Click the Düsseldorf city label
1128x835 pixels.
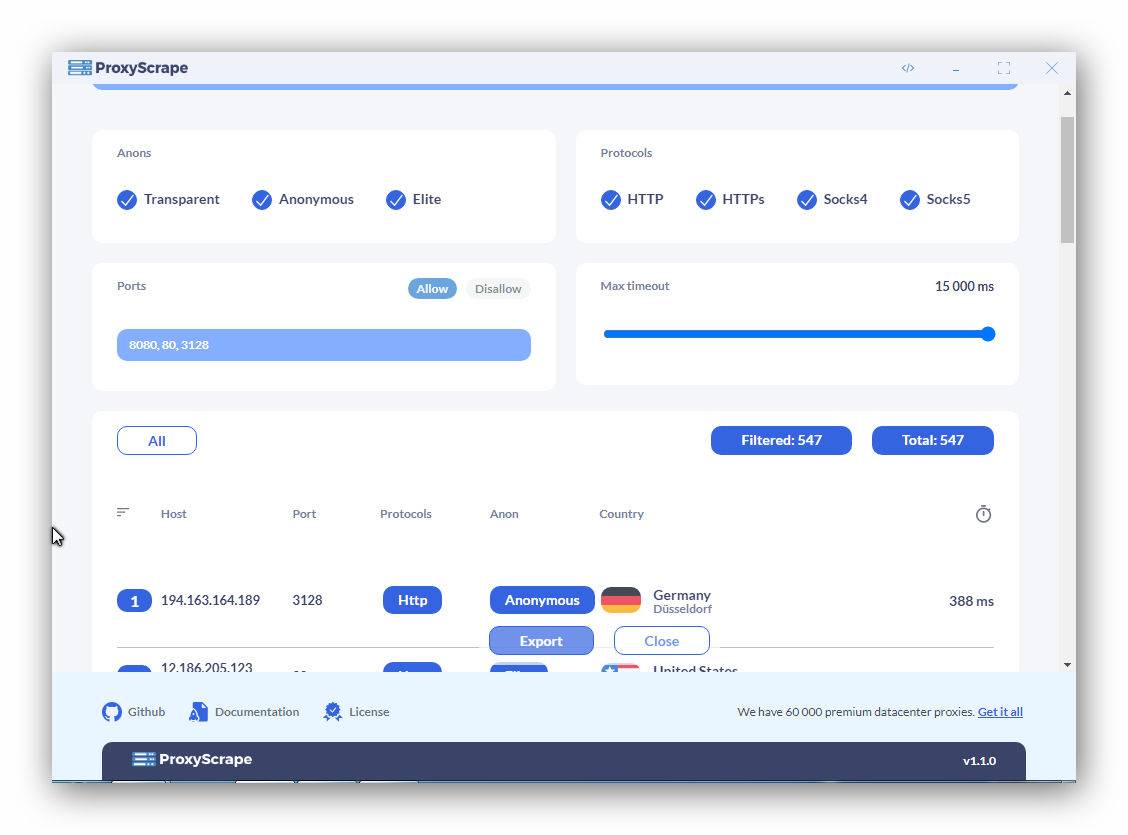point(682,609)
